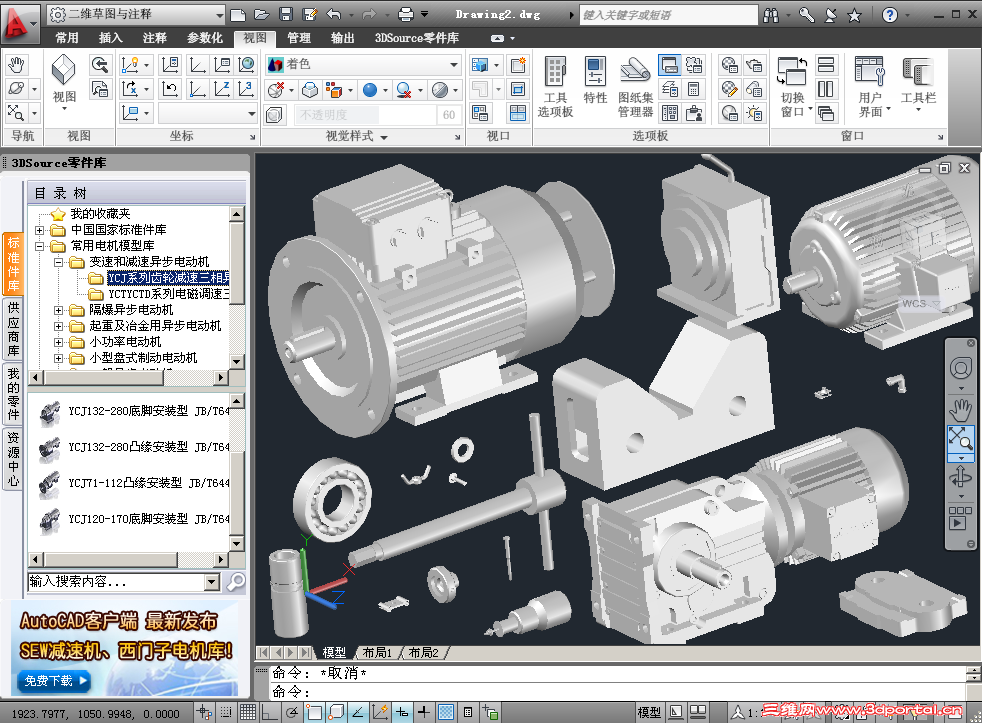Viewport: 982px width, 723px height.
Task: Select the Pan hand tool in ribbon
Action: point(16,65)
